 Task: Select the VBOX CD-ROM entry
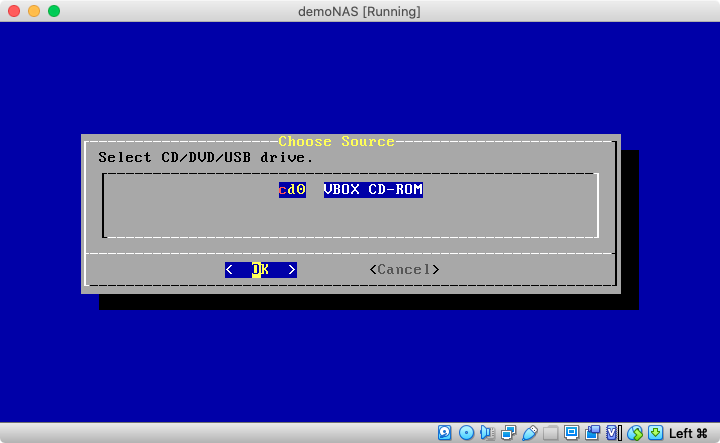[x=373, y=190]
